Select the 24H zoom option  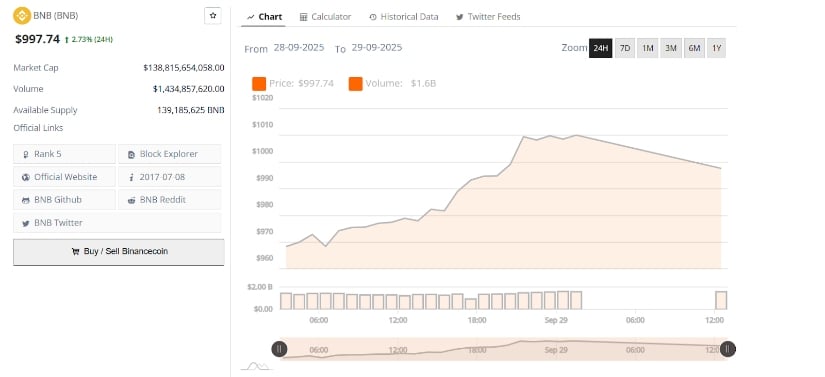600,48
